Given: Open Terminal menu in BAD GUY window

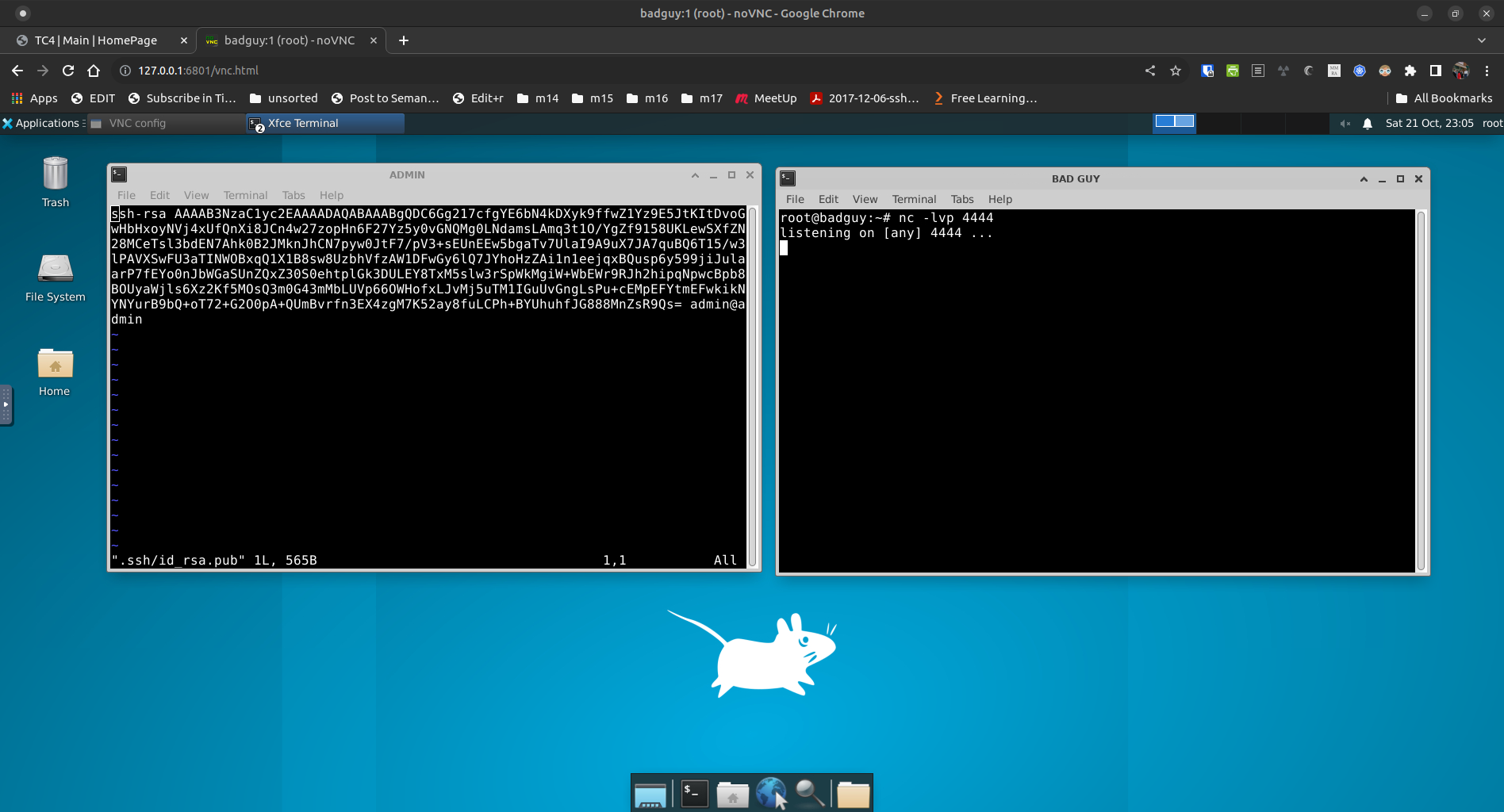Looking at the screenshot, I should (x=914, y=199).
